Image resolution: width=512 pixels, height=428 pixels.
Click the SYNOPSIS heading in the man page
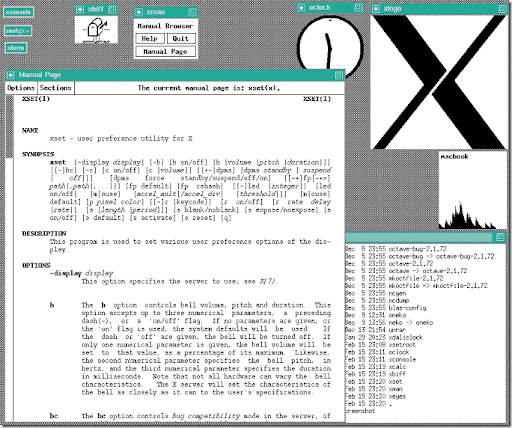(x=38, y=154)
